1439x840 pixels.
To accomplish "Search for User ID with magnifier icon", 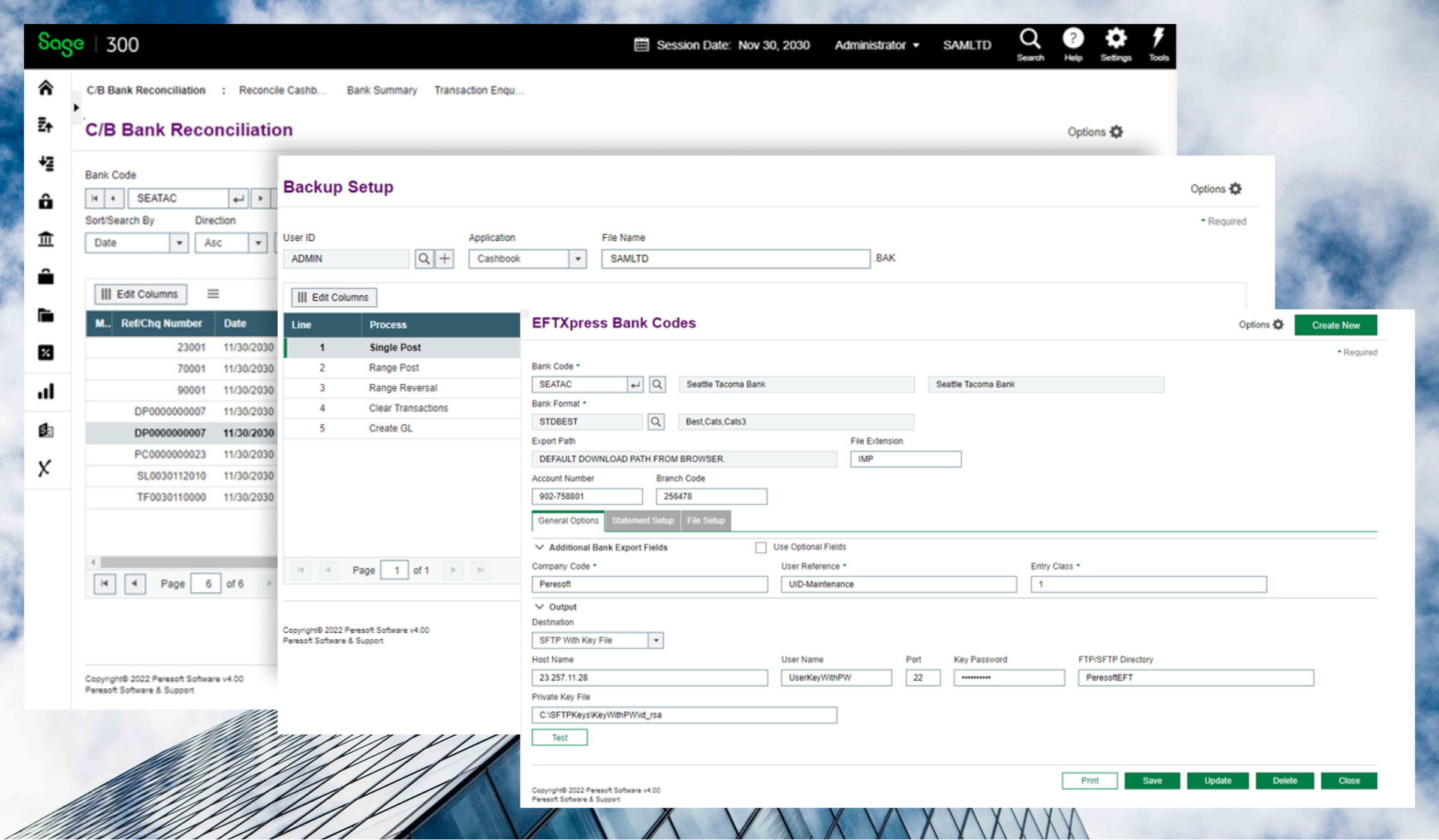I will (x=424, y=258).
